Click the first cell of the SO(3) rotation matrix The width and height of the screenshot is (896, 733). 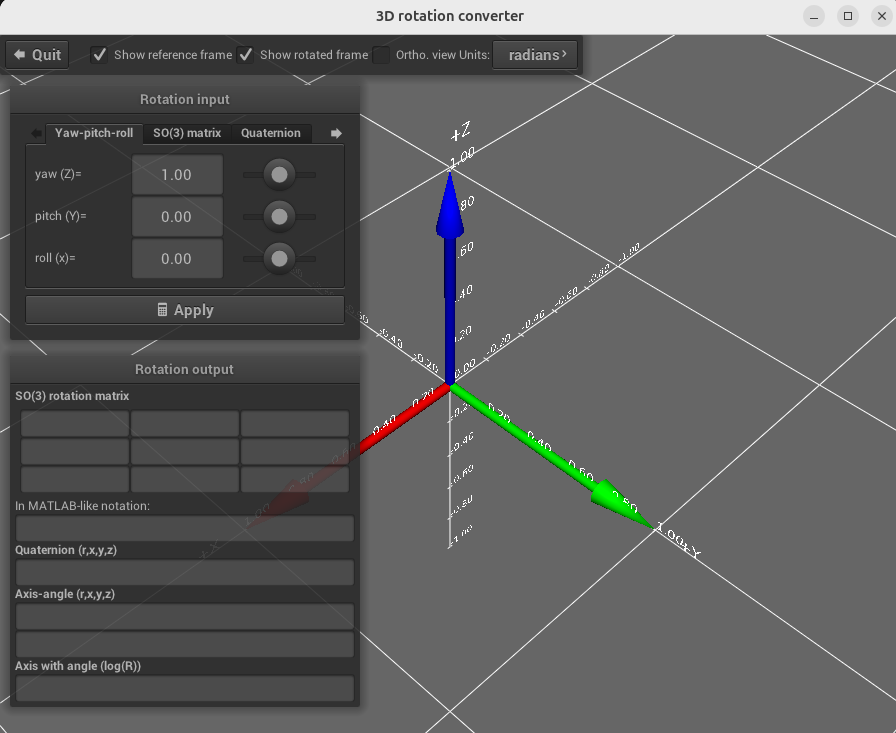coord(75,423)
